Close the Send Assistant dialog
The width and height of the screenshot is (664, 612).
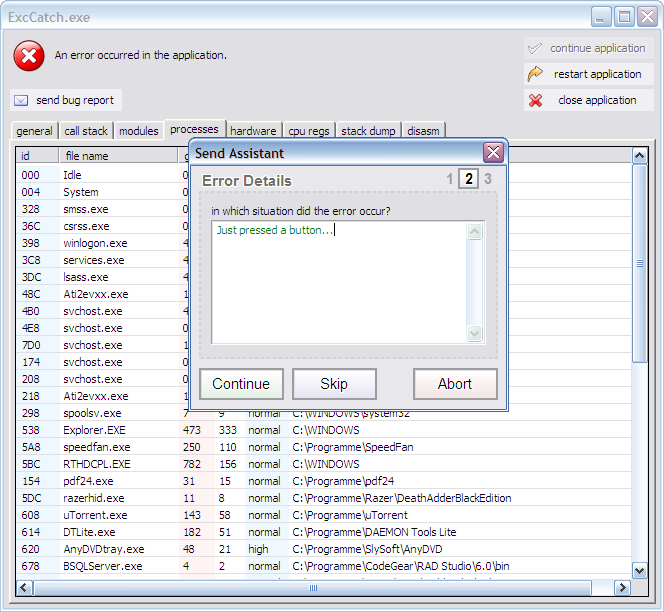click(493, 153)
